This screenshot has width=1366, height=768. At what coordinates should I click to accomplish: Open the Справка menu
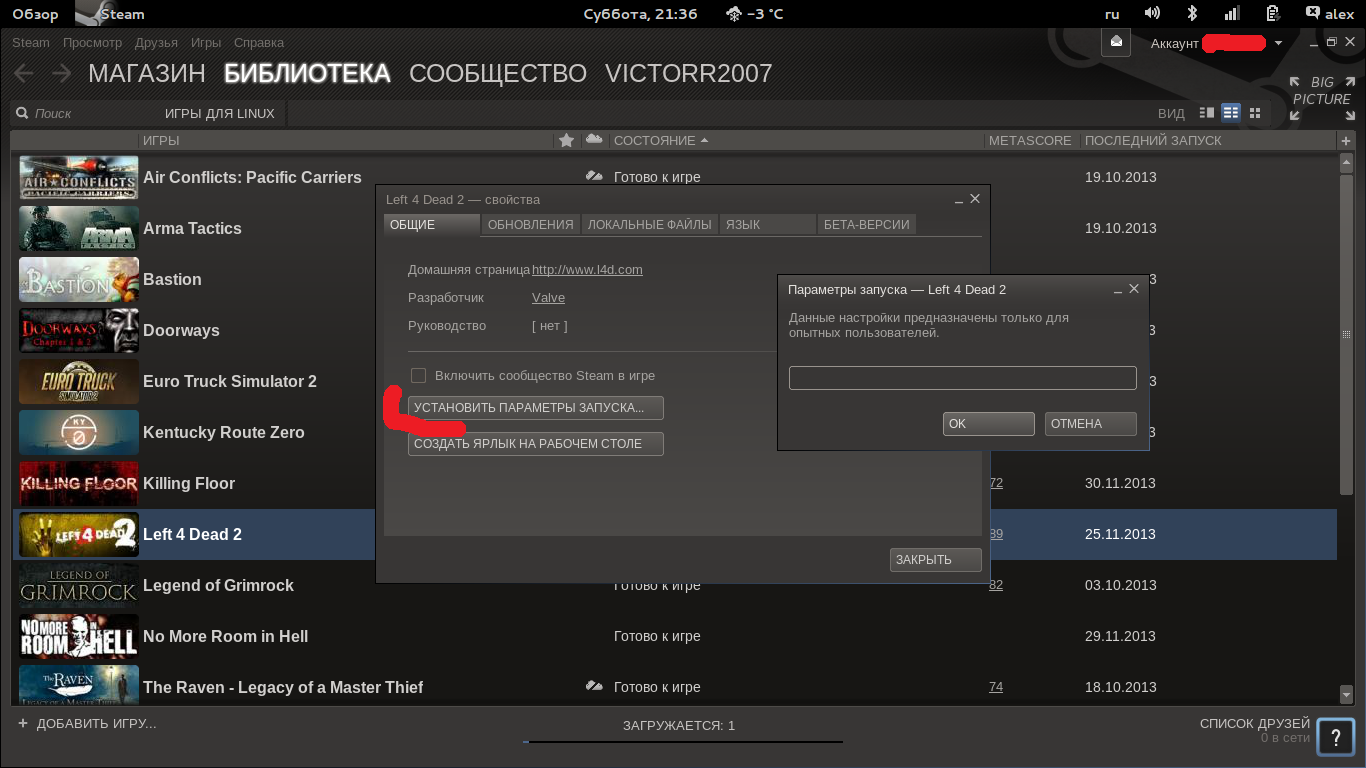259,43
